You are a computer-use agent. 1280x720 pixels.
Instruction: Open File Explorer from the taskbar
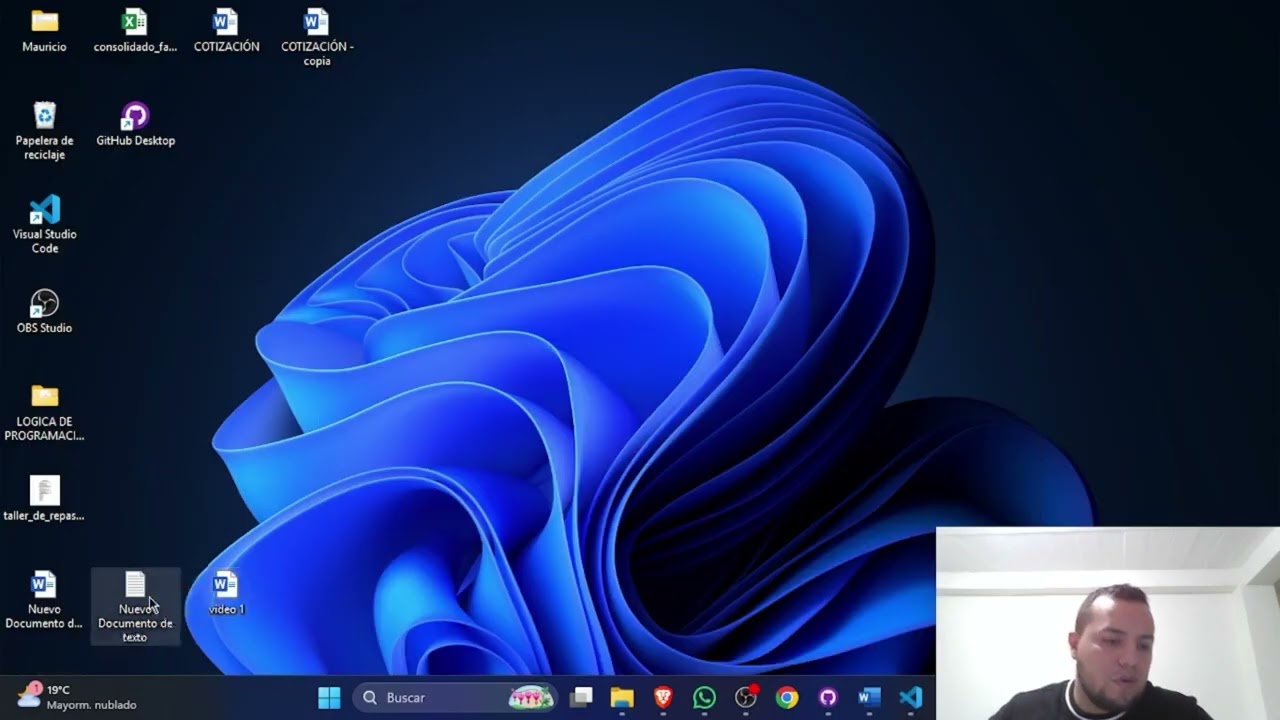622,697
